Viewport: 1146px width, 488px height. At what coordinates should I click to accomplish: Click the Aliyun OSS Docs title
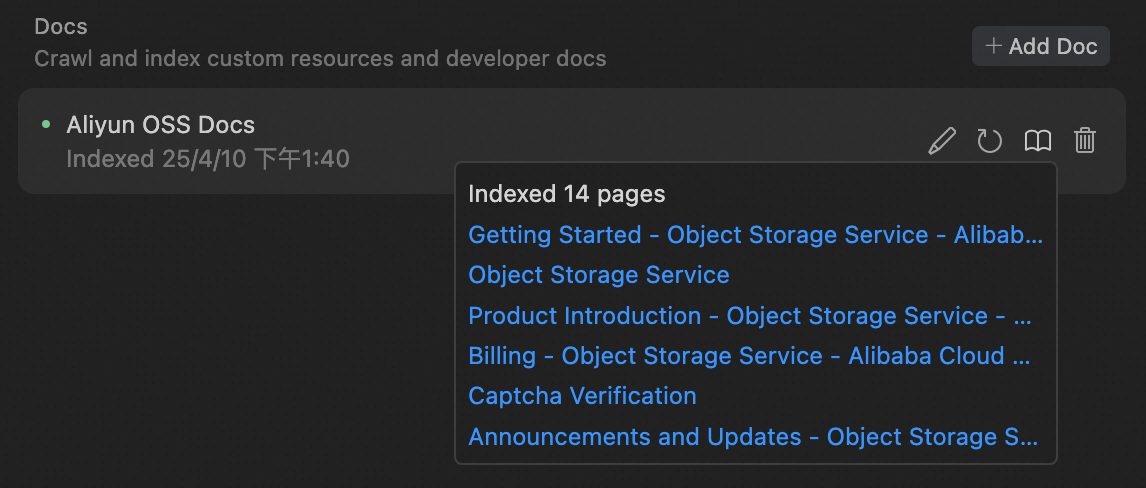(161, 125)
